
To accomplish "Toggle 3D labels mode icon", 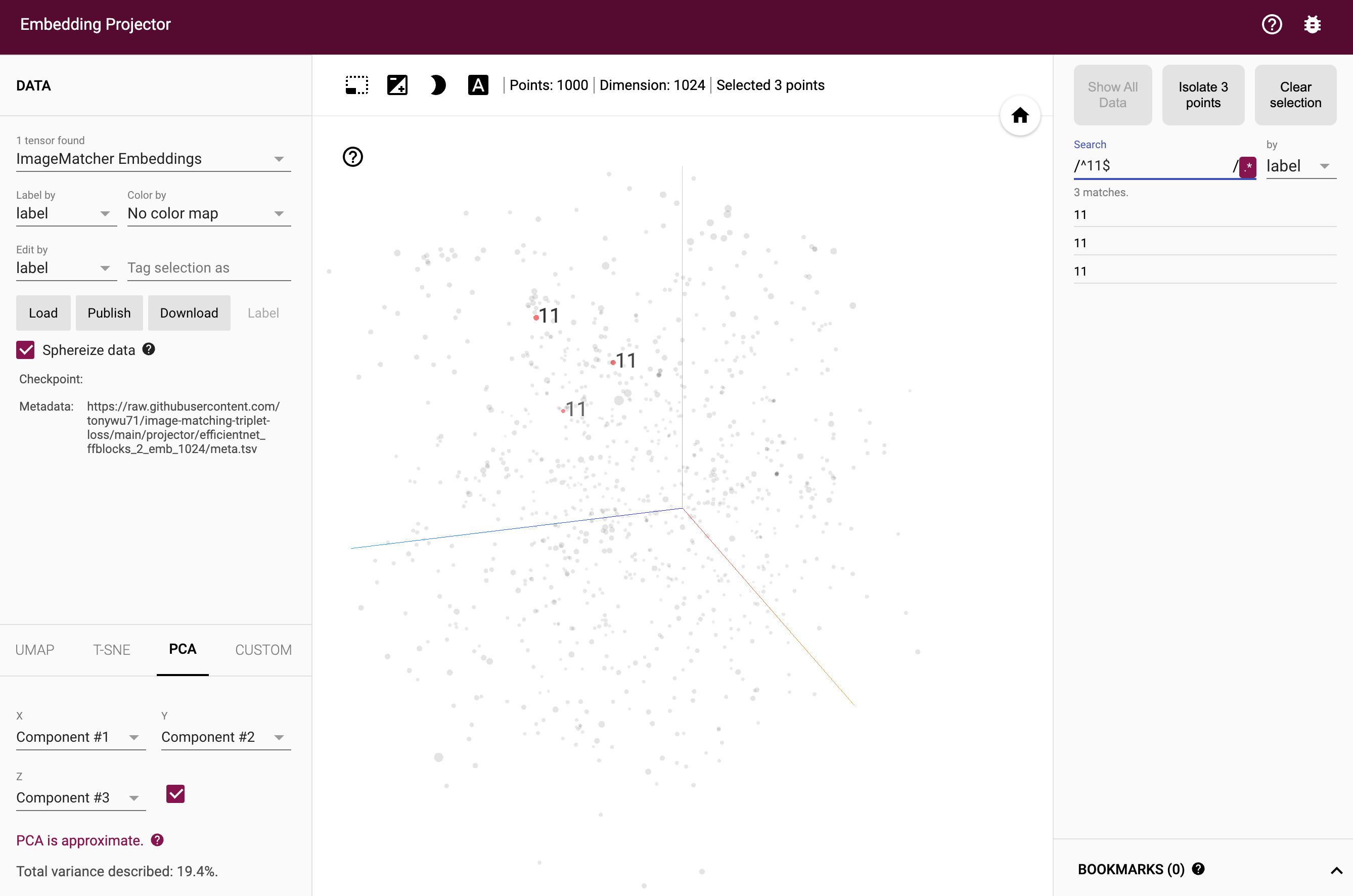I will [x=478, y=85].
